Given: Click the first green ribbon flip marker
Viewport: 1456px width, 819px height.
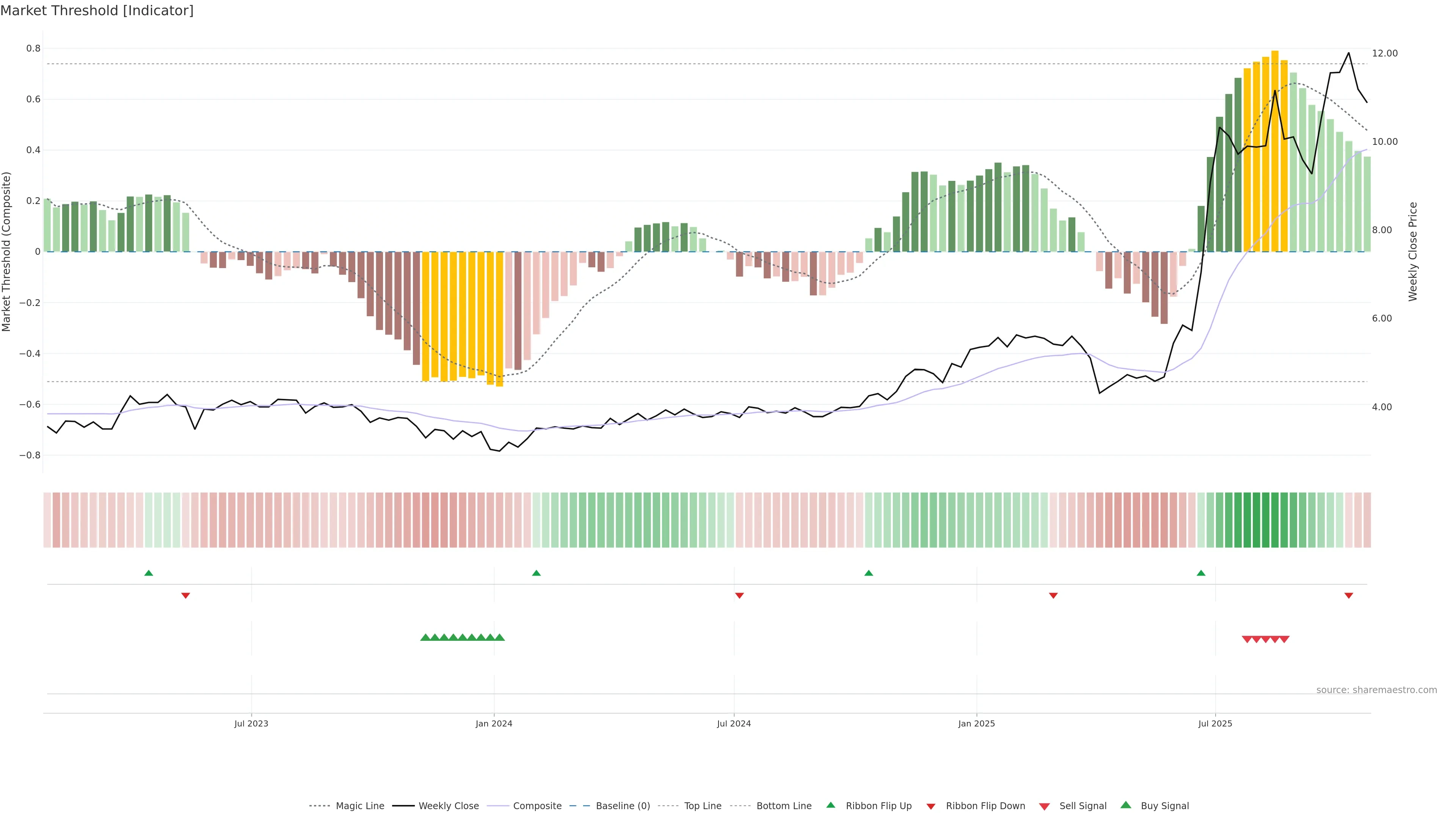Looking at the screenshot, I should [149, 573].
